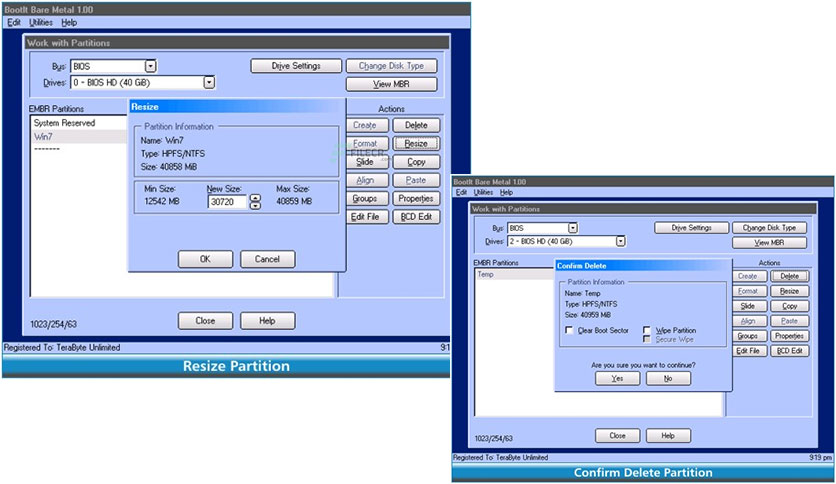Click Help button in left Work with Partitions
Image resolution: width=836 pixels, height=484 pixels.
click(267, 321)
